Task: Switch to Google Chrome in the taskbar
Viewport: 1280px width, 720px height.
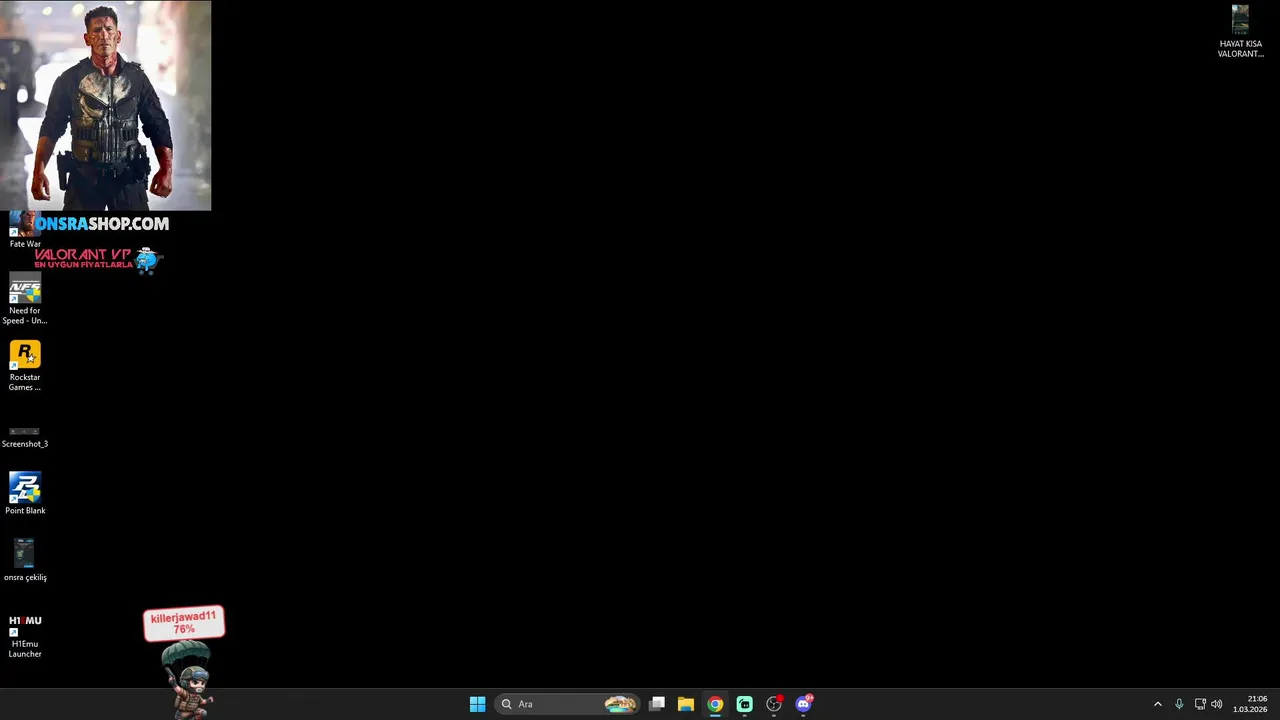Action: 715,704
